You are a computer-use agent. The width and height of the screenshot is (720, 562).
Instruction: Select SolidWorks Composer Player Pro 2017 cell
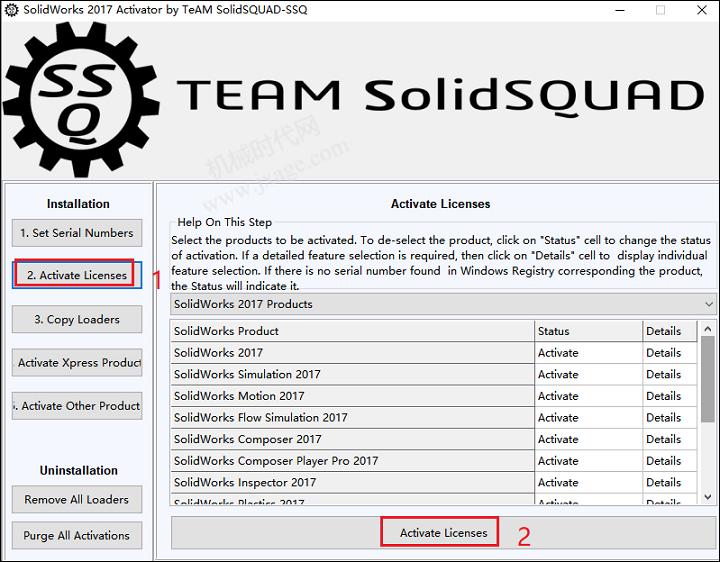coord(352,461)
